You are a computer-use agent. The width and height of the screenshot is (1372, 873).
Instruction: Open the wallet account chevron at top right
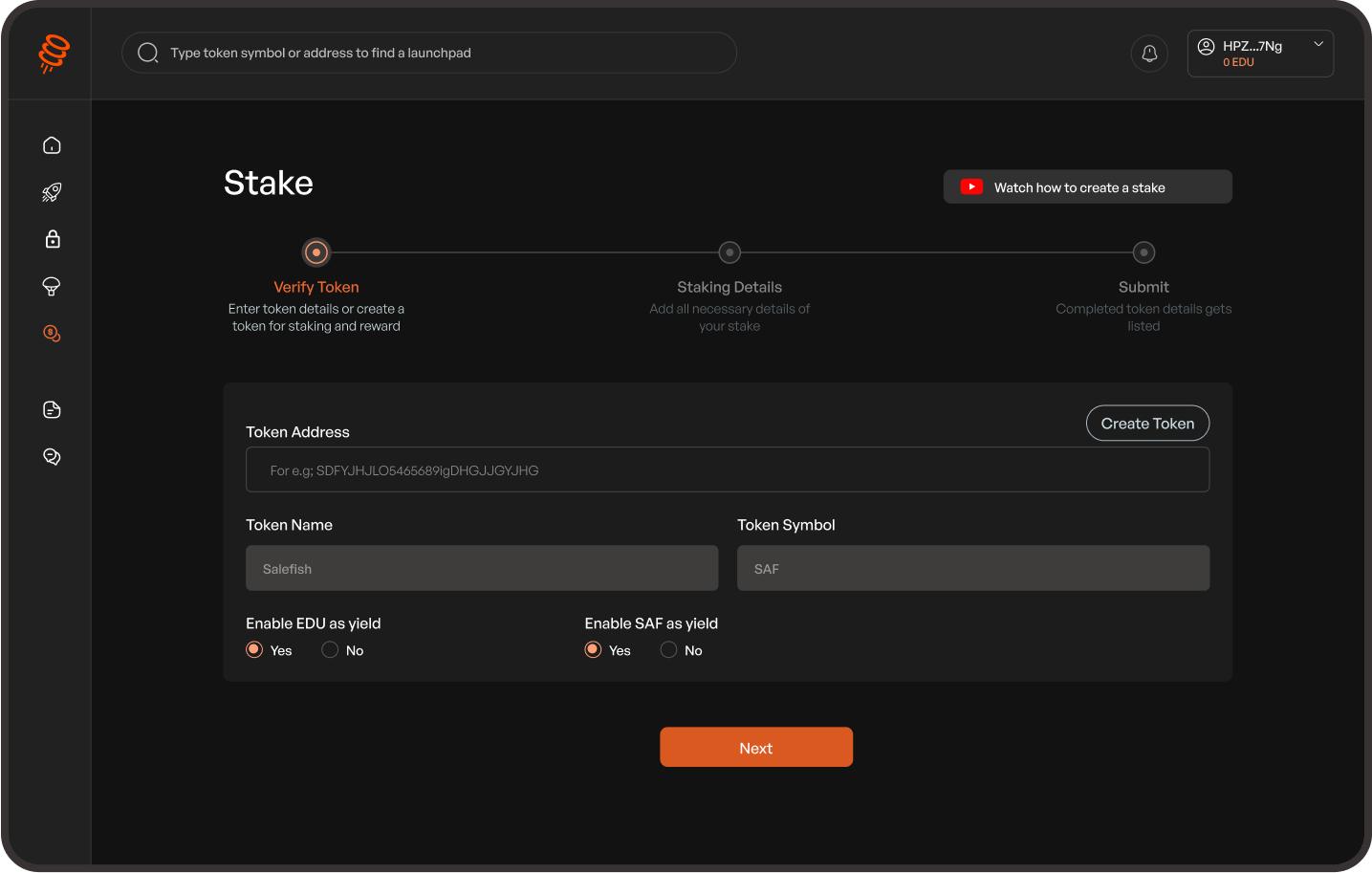point(1318,44)
